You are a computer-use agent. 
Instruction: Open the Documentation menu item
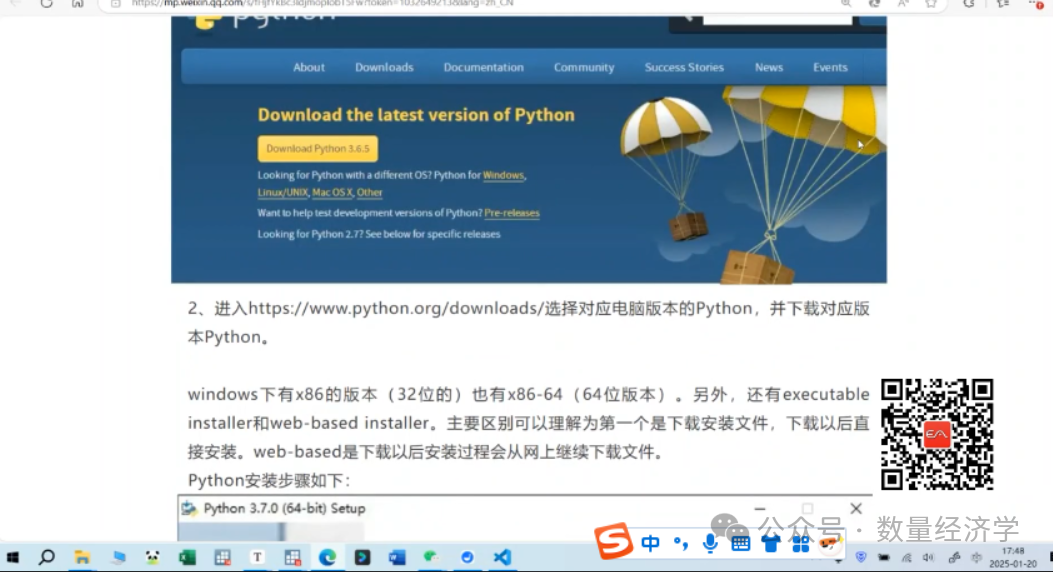(484, 67)
